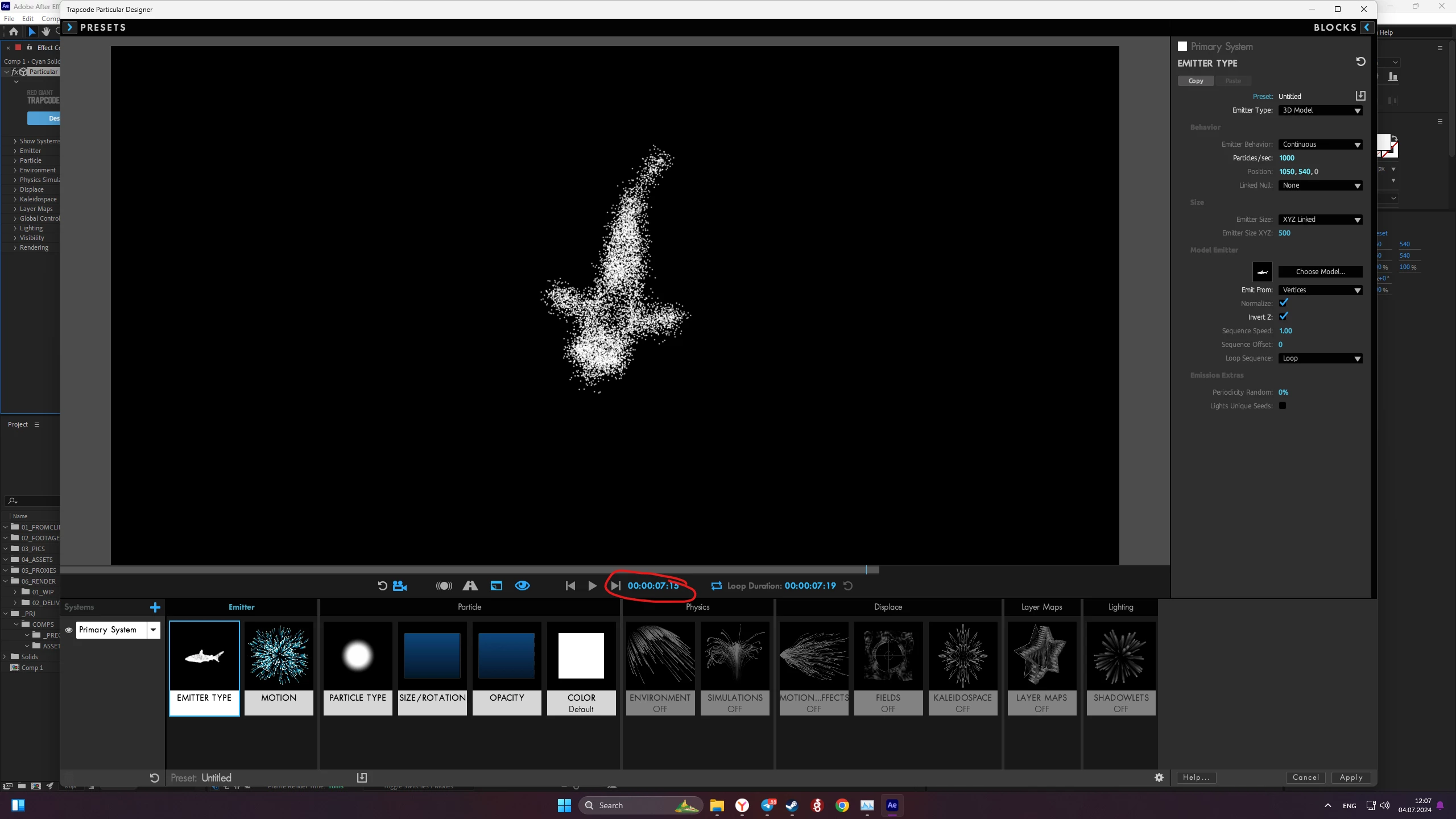Reset Emitter Type with the circular arrow icon

tap(1360, 61)
